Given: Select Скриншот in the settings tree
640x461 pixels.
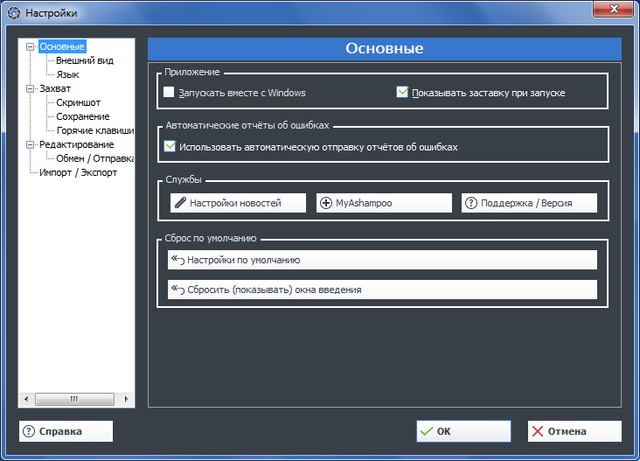Looking at the screenshot, I should (78, 102).
